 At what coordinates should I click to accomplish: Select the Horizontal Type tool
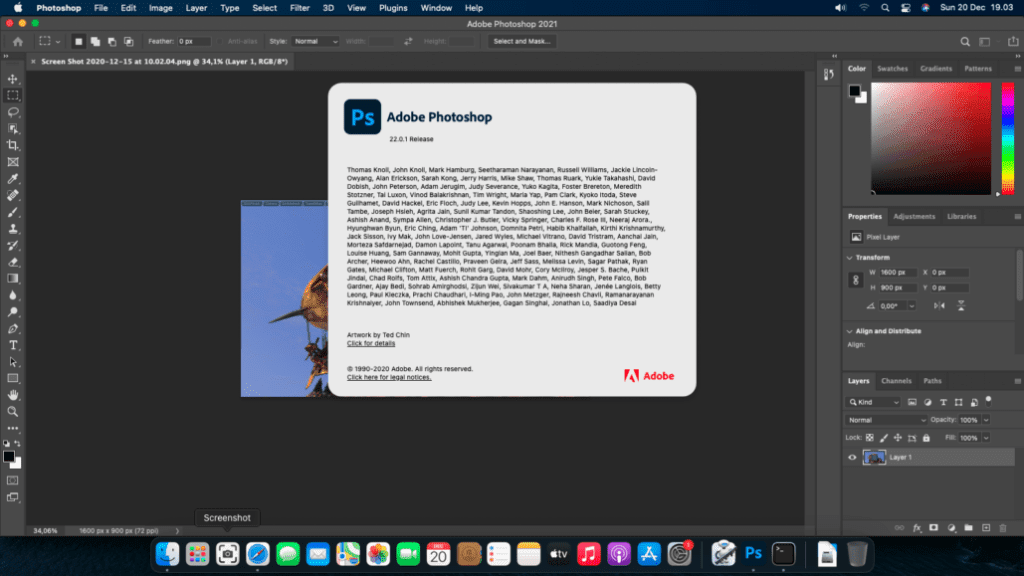pyautogui.click(x=12, y=345)
